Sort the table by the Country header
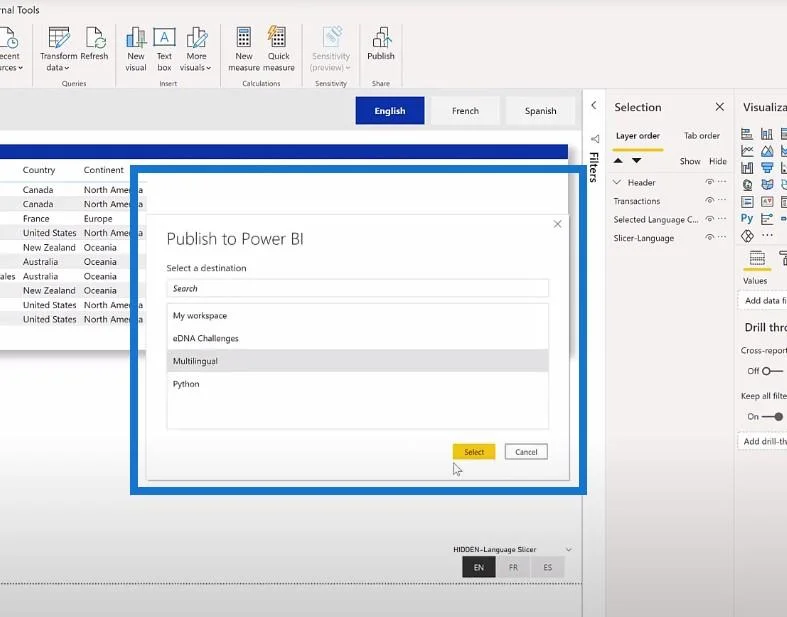The height and width of the screenshot is (617, 787). [39, 170]
